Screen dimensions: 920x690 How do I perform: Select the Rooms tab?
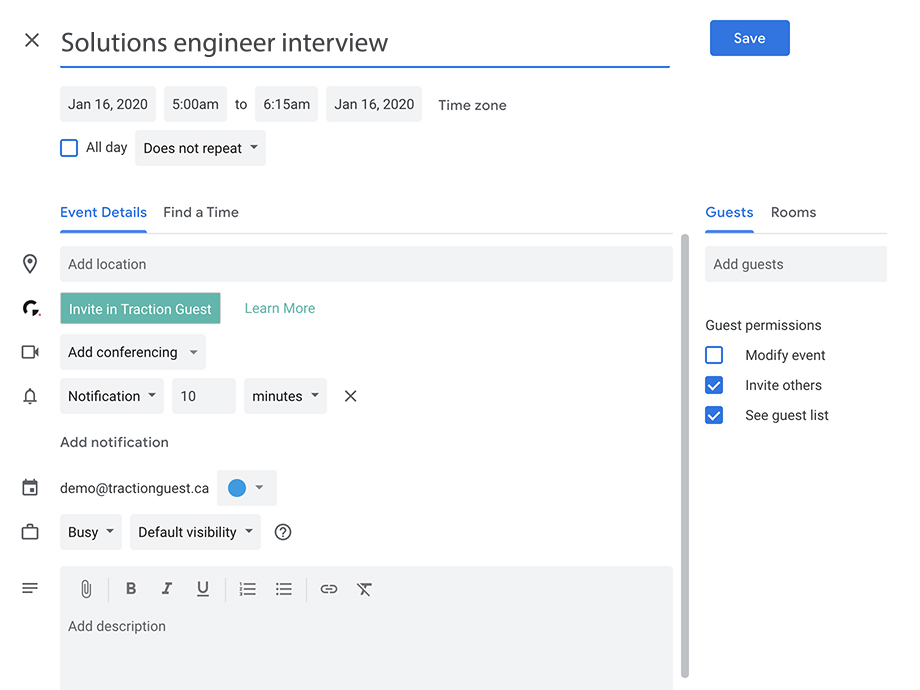tap(793, 212)
